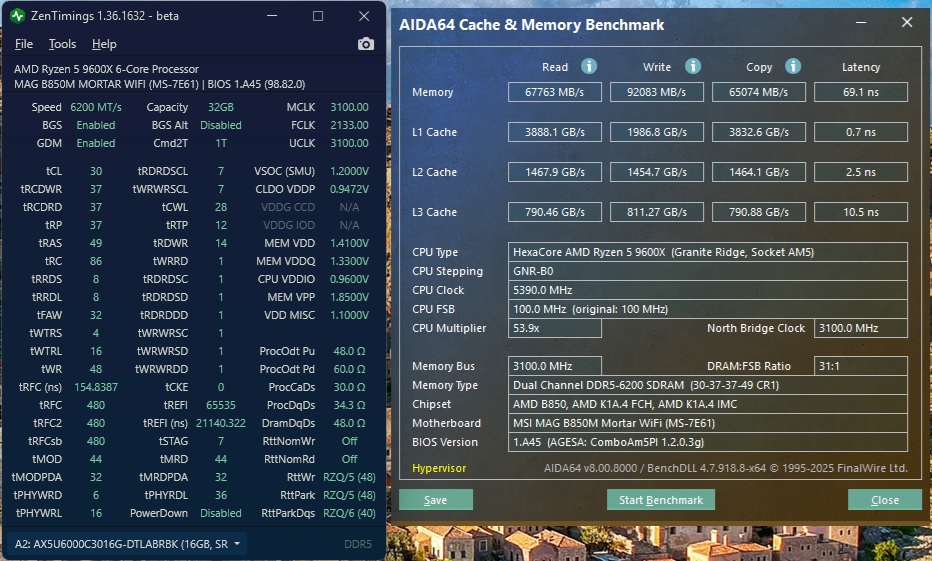Click the L2 Cache Write value 1454.7 GB/s
The image size is (932, 561).
point(657,172)
